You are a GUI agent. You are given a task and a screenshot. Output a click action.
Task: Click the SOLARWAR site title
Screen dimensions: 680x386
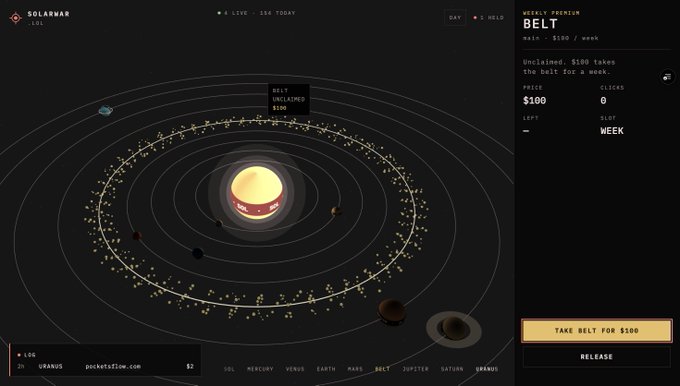tap(49, 14)
